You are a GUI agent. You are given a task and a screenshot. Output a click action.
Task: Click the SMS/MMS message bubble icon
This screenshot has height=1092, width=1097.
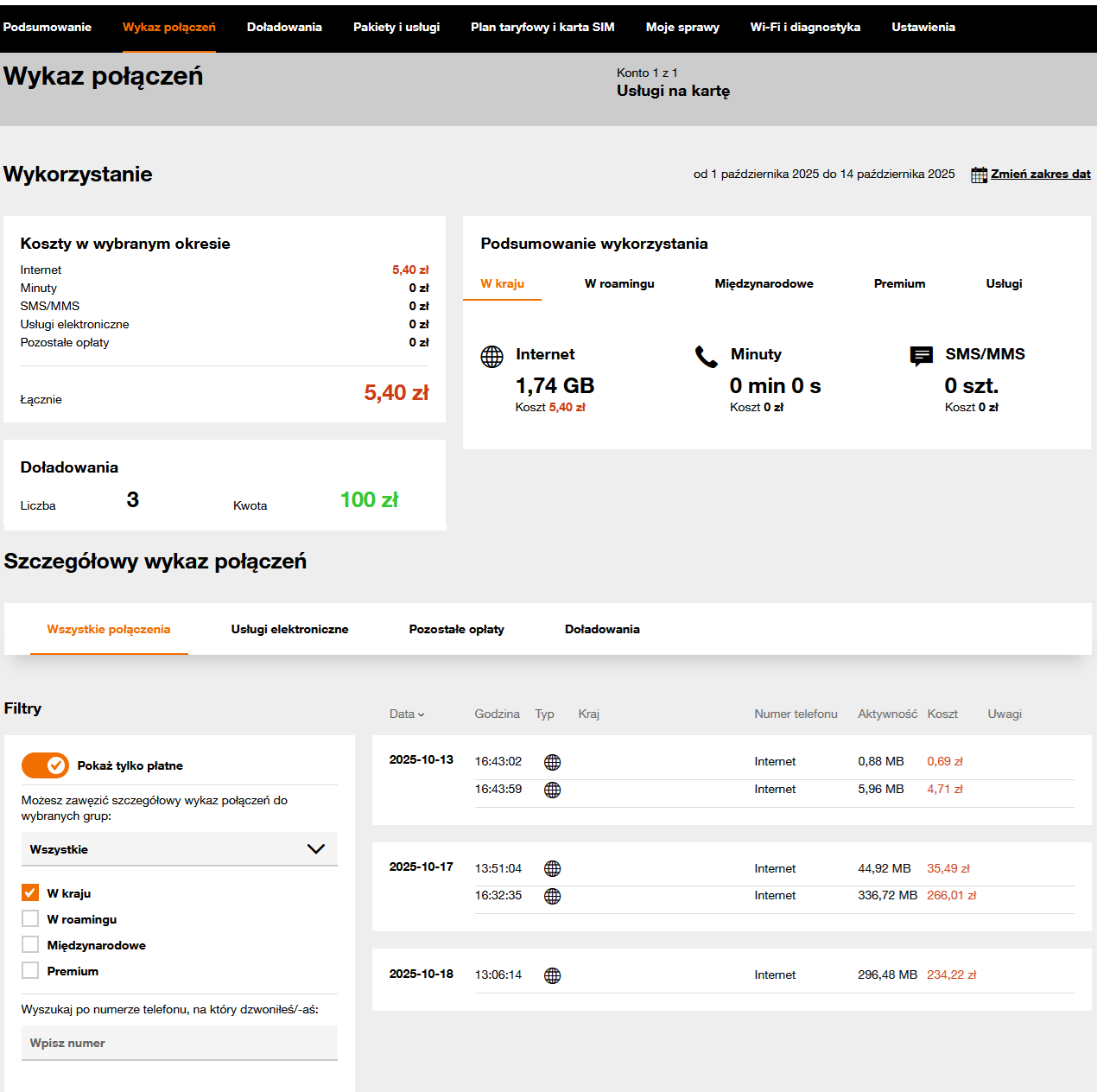922,355
